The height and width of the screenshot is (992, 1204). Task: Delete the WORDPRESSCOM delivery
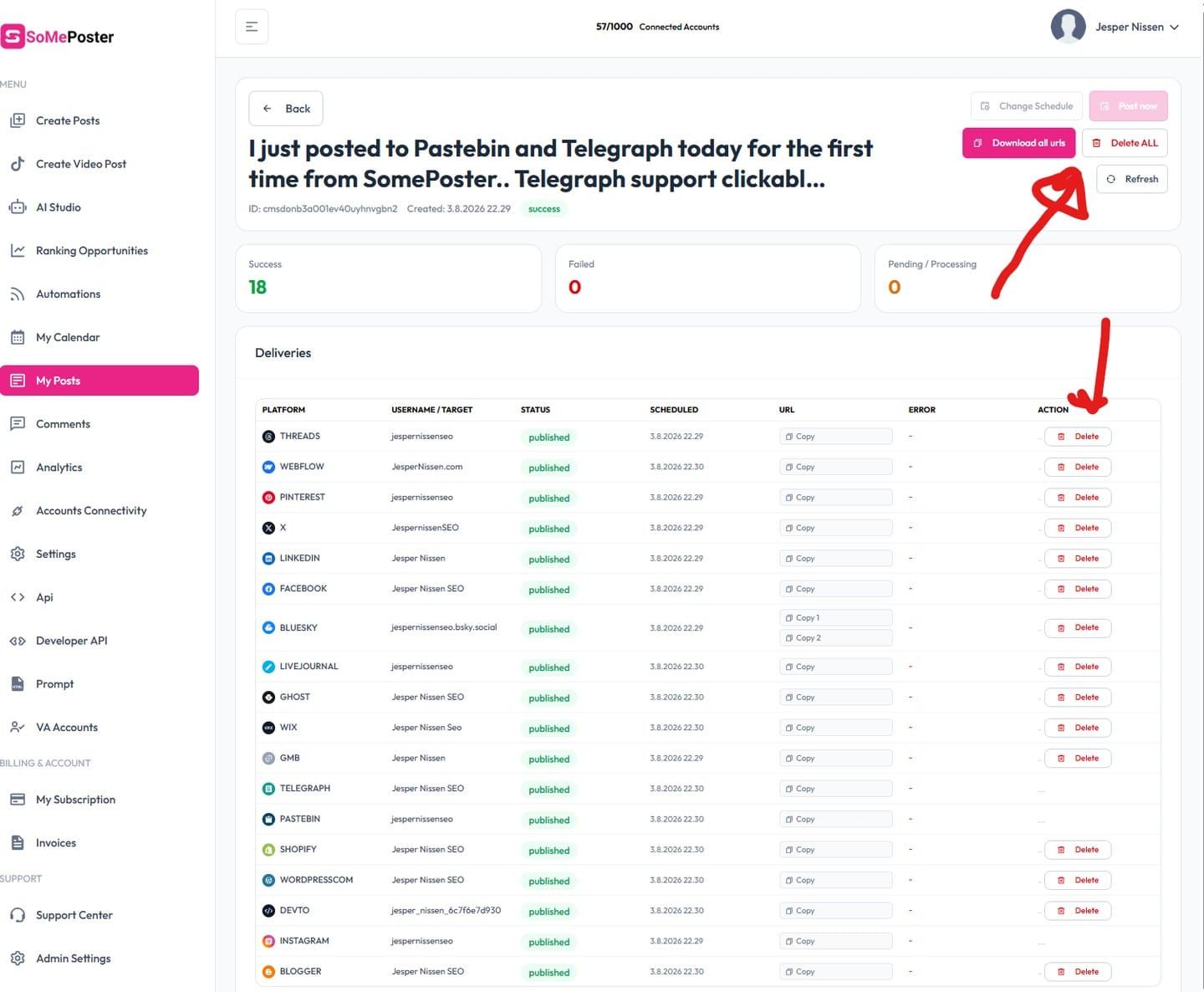pos(1078,881)
